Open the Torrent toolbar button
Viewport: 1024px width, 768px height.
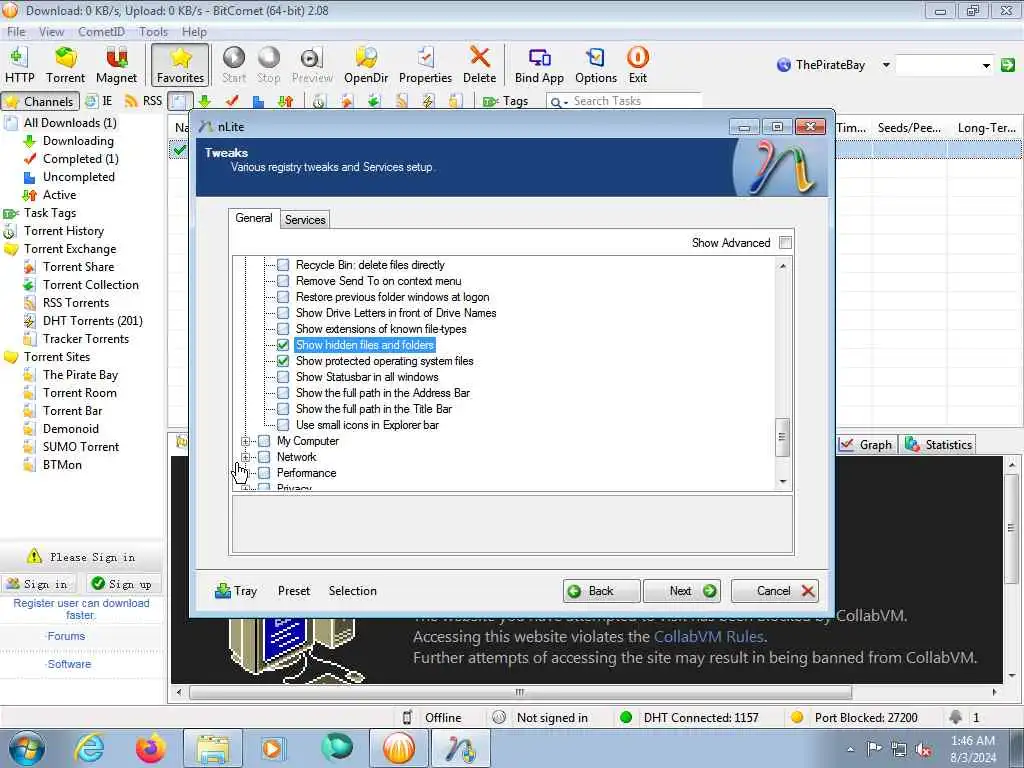click(65, 65)
